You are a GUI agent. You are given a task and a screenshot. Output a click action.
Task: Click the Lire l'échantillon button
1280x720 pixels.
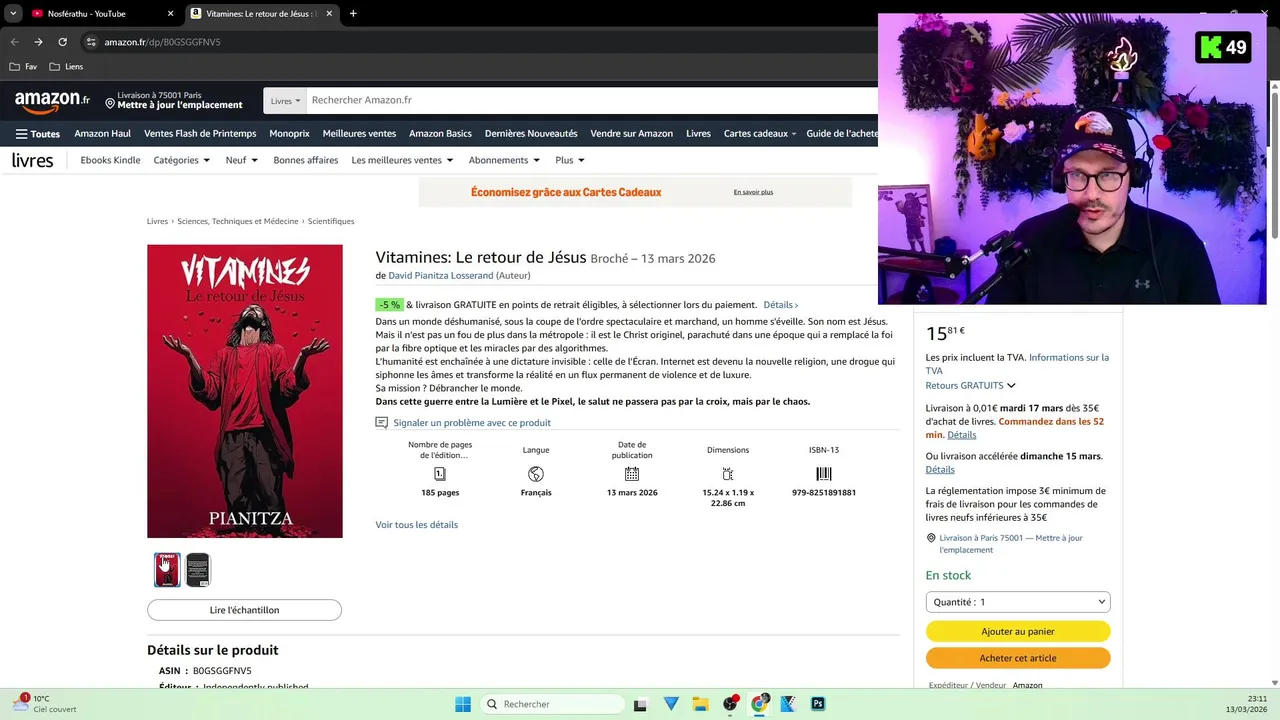click(x=245, y=610)
